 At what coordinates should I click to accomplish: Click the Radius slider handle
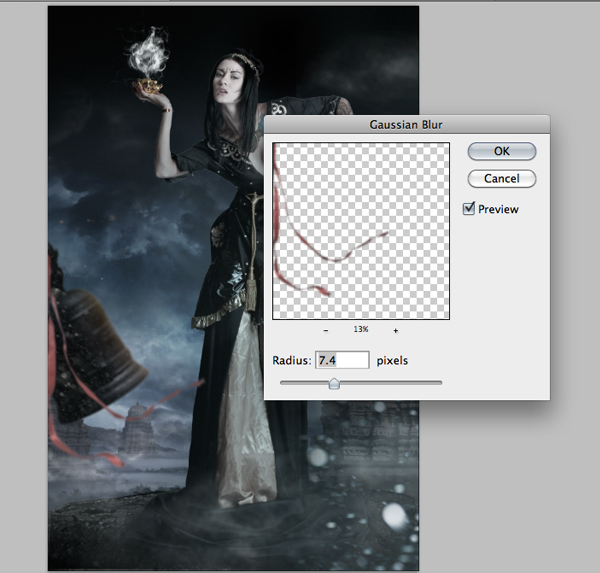(334, 384)
